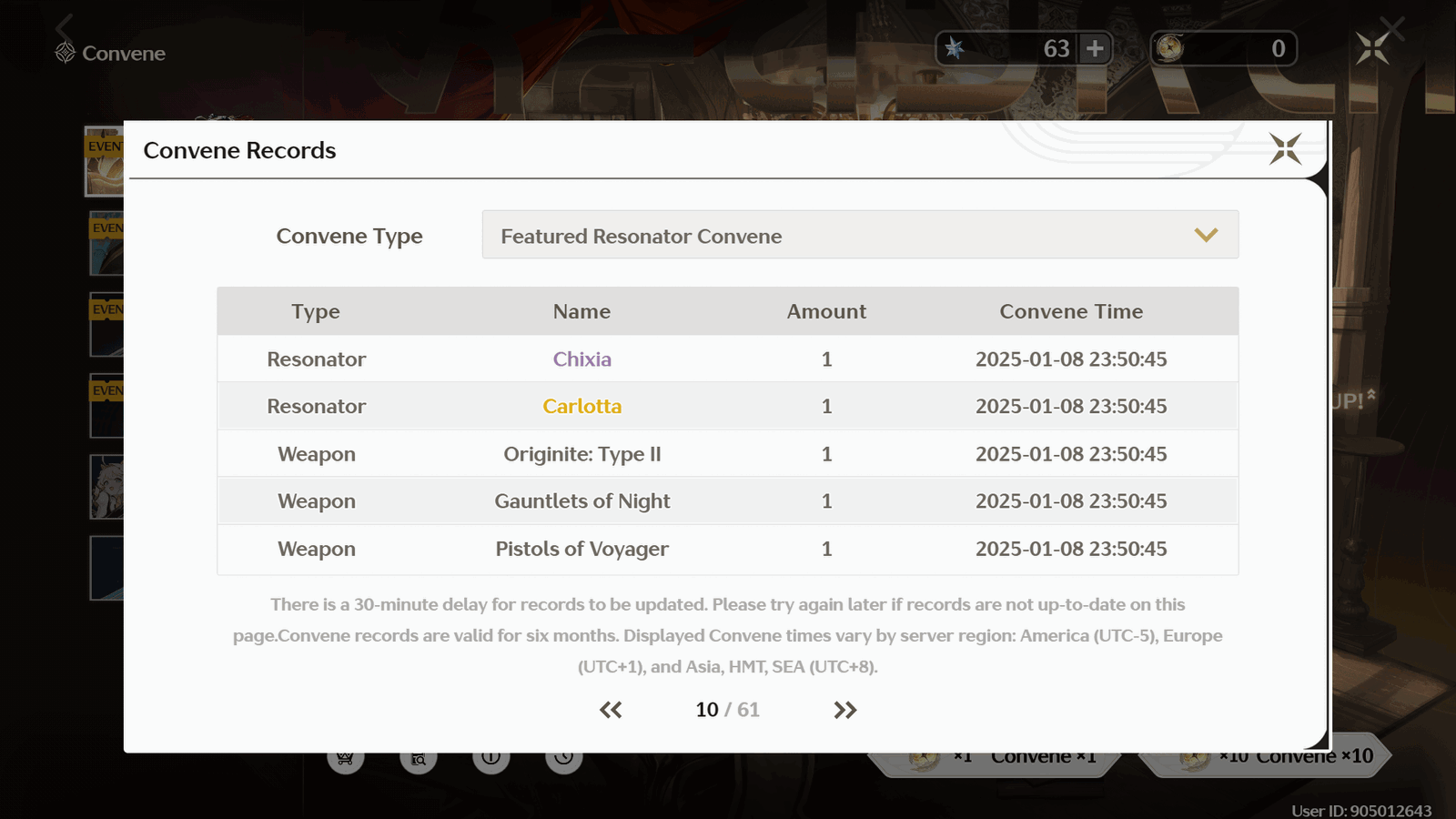Click the dropdown chevron arrow
This screenshot has width=1456, height=819.
1206,236
